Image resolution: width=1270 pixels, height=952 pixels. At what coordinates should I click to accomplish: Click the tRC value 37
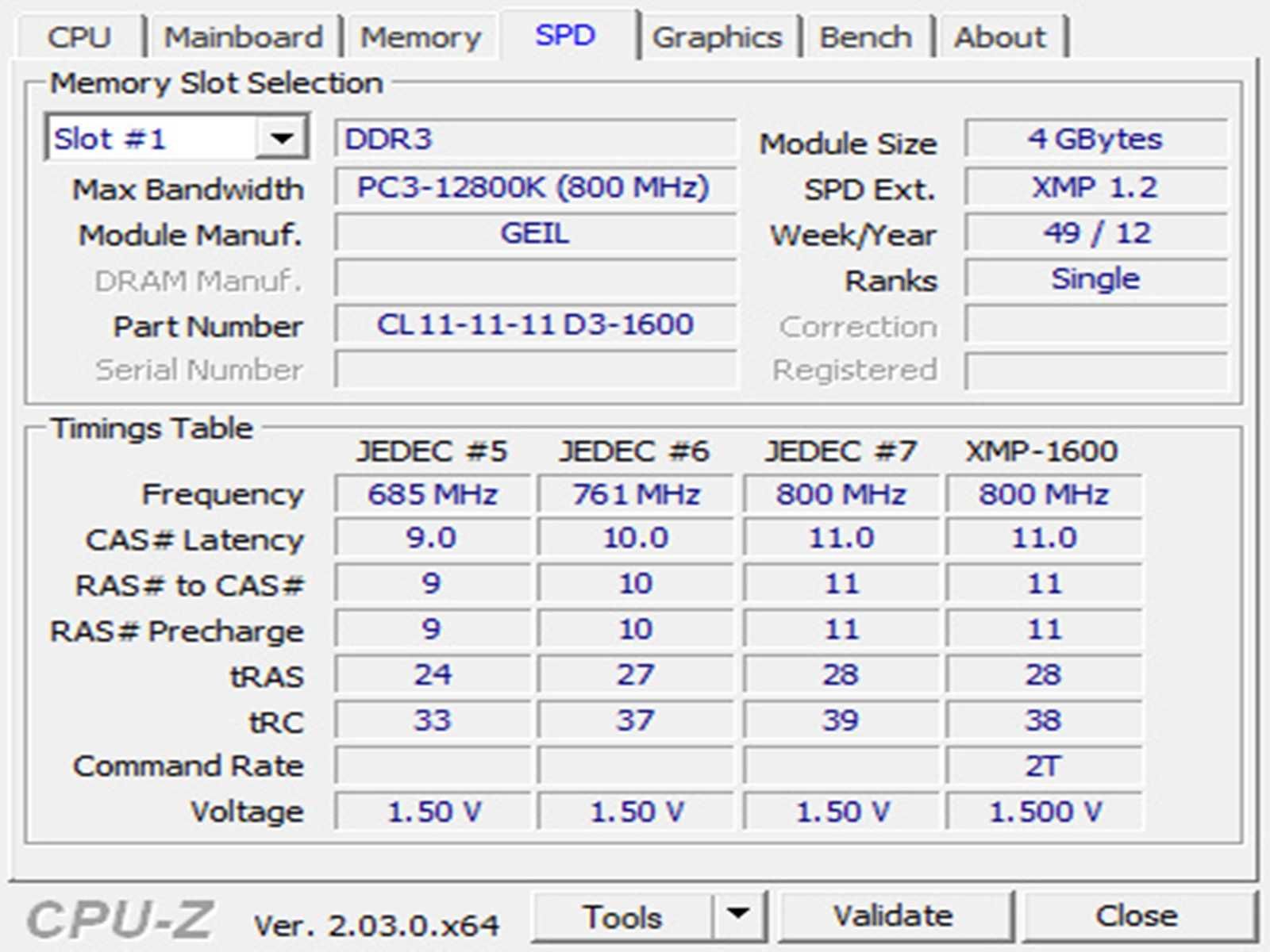pos(636,720)
